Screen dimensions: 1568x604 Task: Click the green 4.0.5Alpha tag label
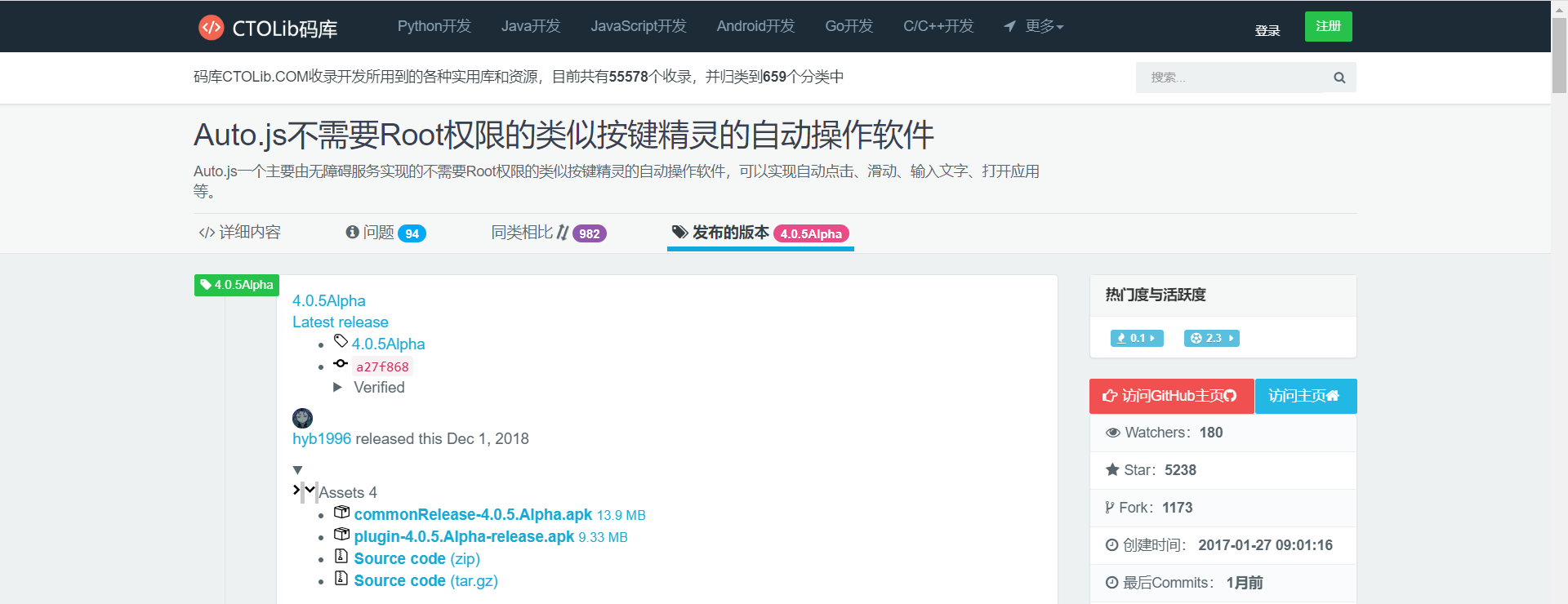tap(237, 285)
